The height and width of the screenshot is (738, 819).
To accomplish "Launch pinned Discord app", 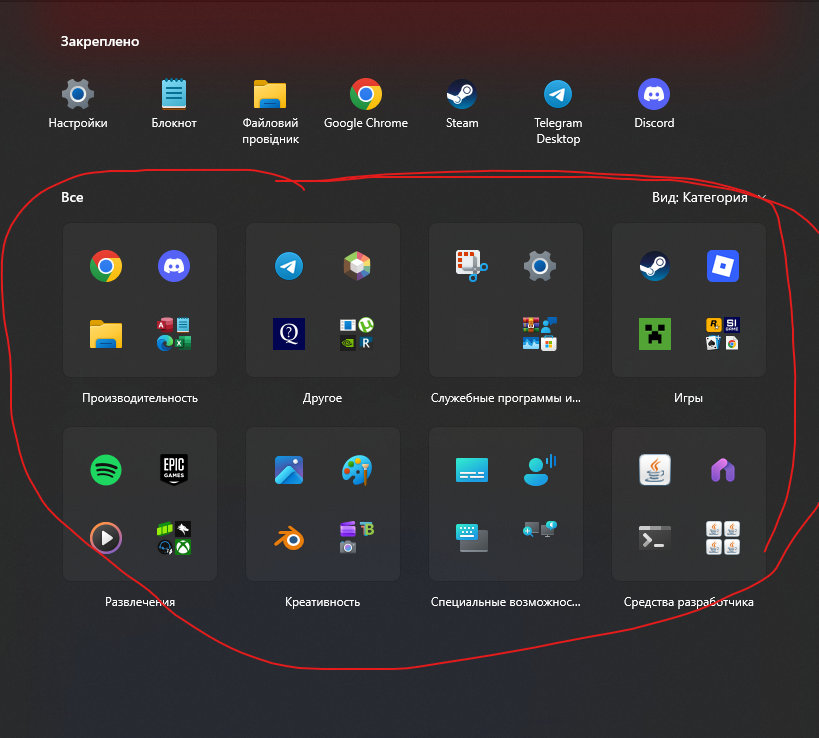I will click(654, 103).
